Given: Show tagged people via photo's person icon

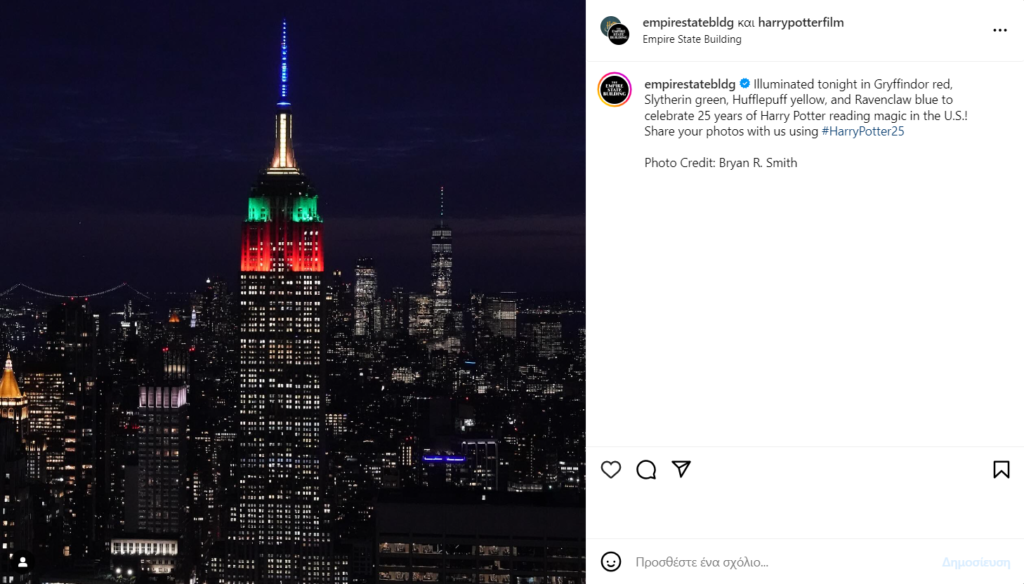Looking at the screenshot, I should point(23,562).
